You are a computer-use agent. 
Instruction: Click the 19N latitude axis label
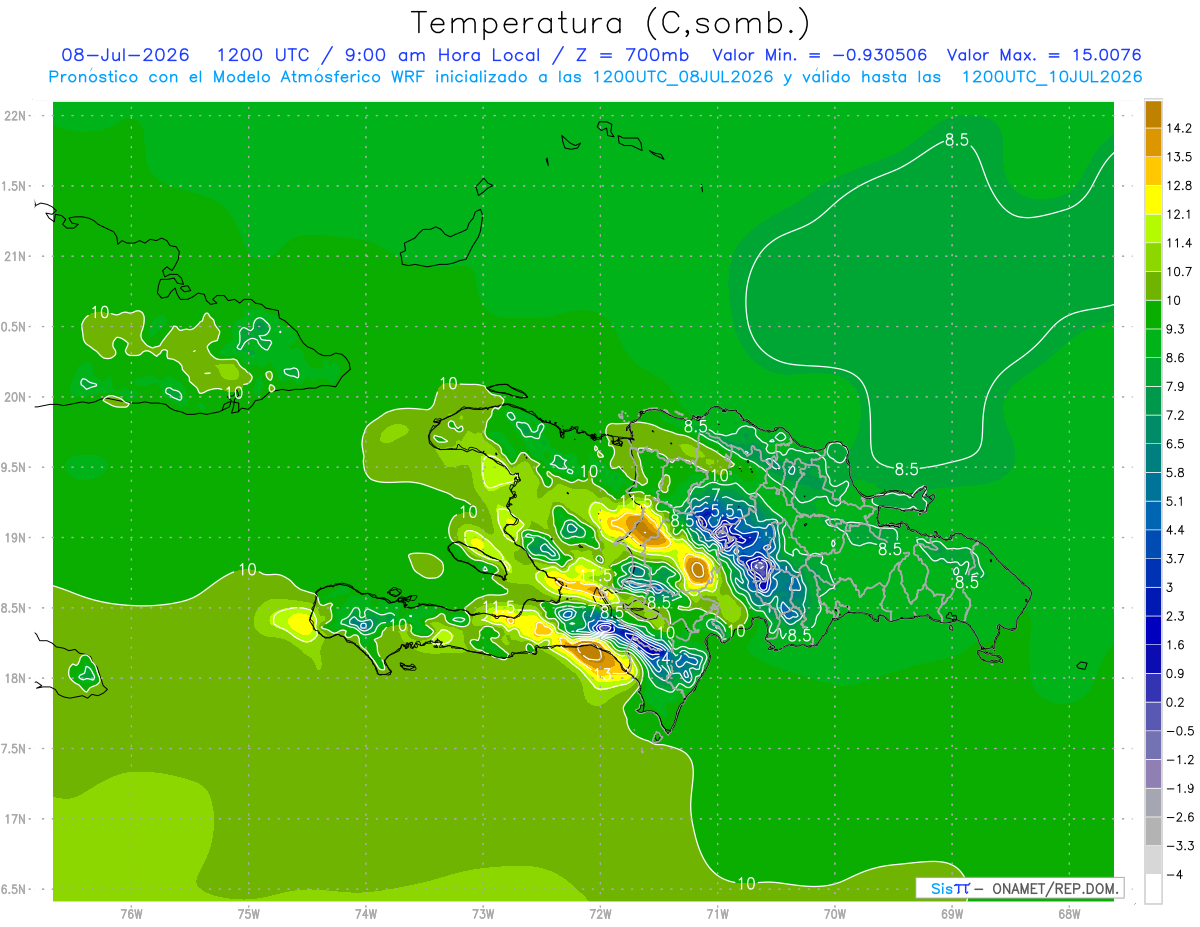tap(16, 538)
